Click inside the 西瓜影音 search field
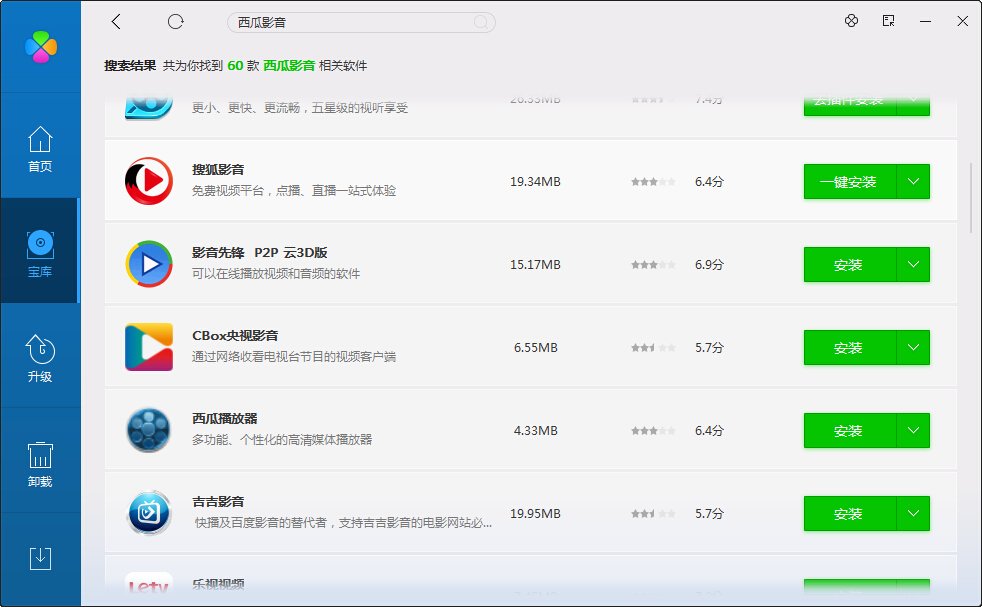This screenshot has height=607, width=982. (360, 21)
